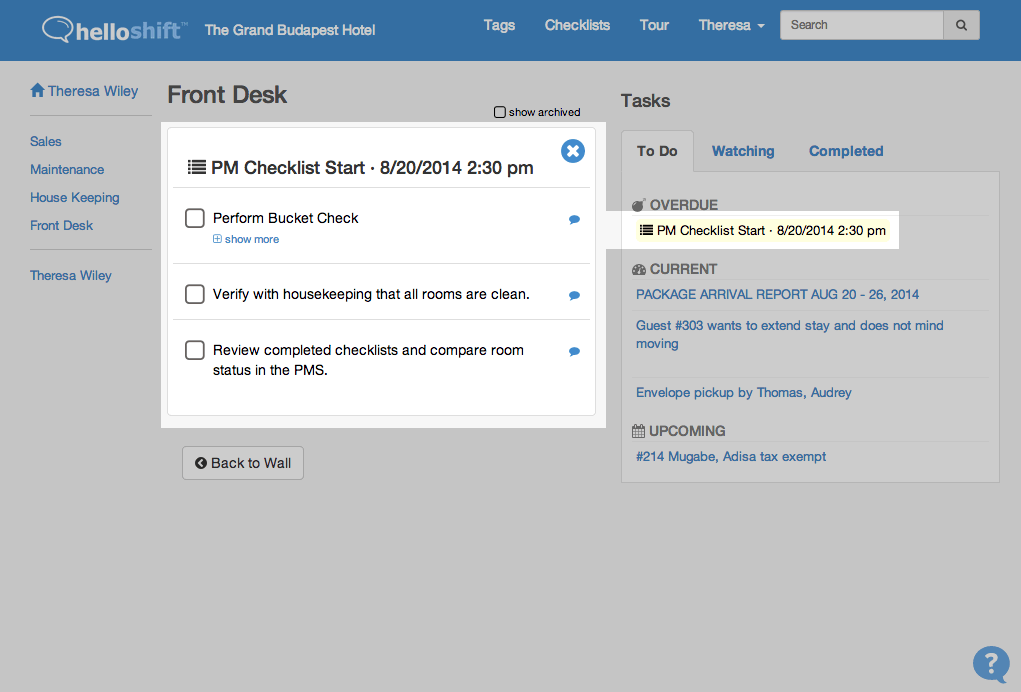
Task: Check Review completed checklists item
Action: pos(195,350)
